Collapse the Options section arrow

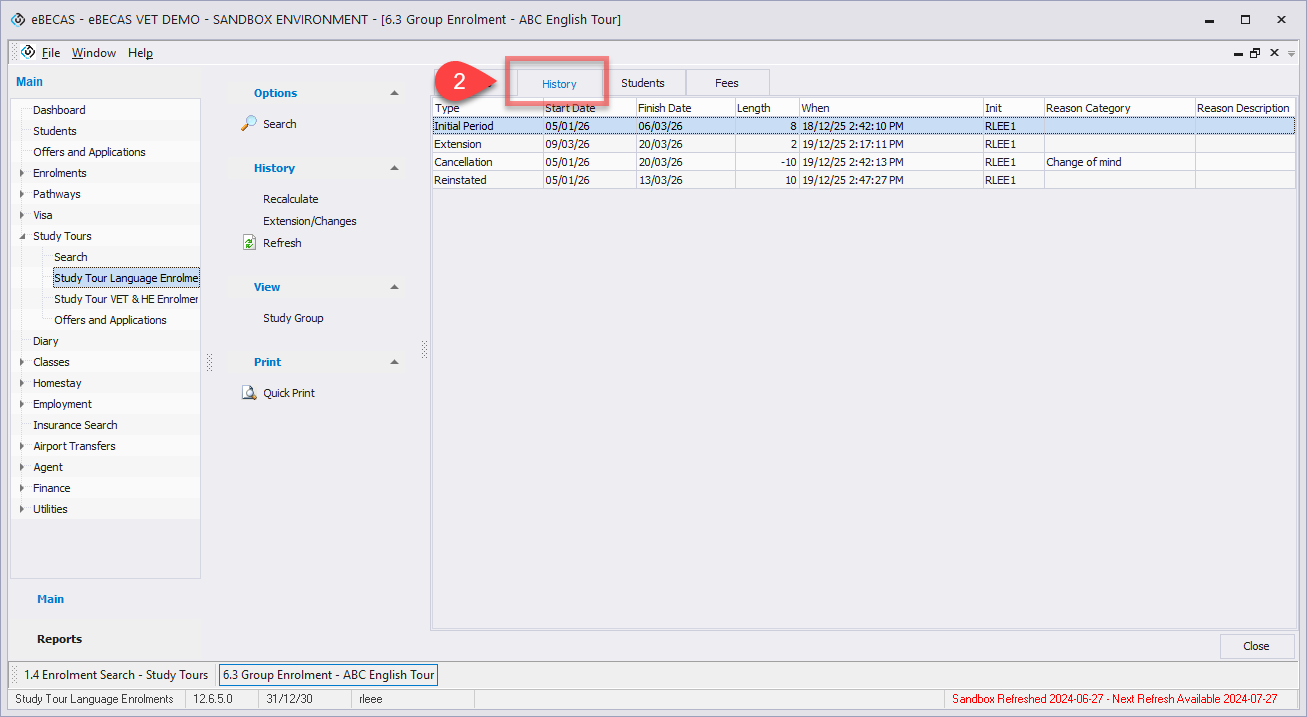point(394,93)
